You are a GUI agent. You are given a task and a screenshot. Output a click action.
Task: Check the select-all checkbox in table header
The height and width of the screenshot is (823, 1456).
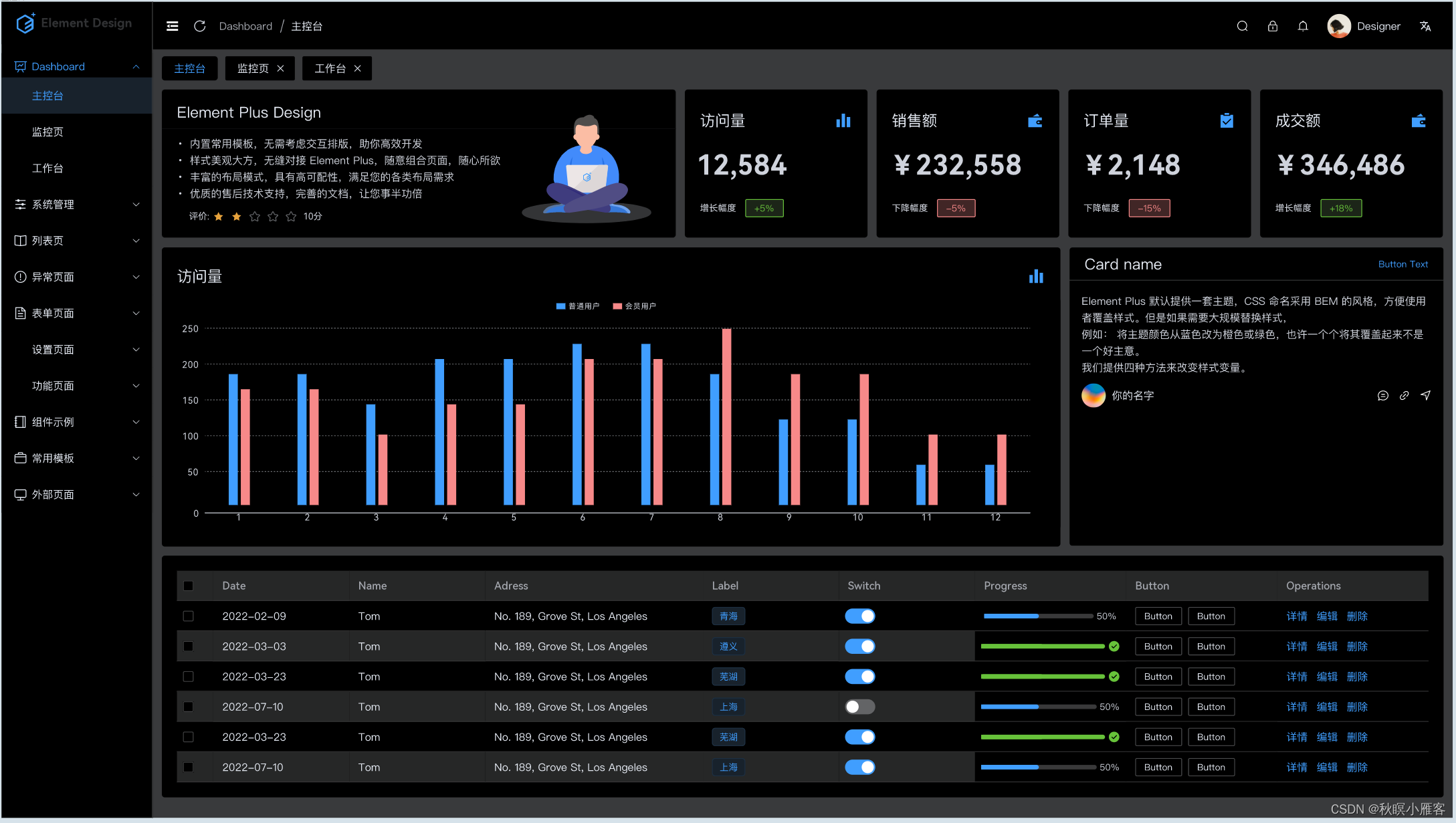pos(188,586)
